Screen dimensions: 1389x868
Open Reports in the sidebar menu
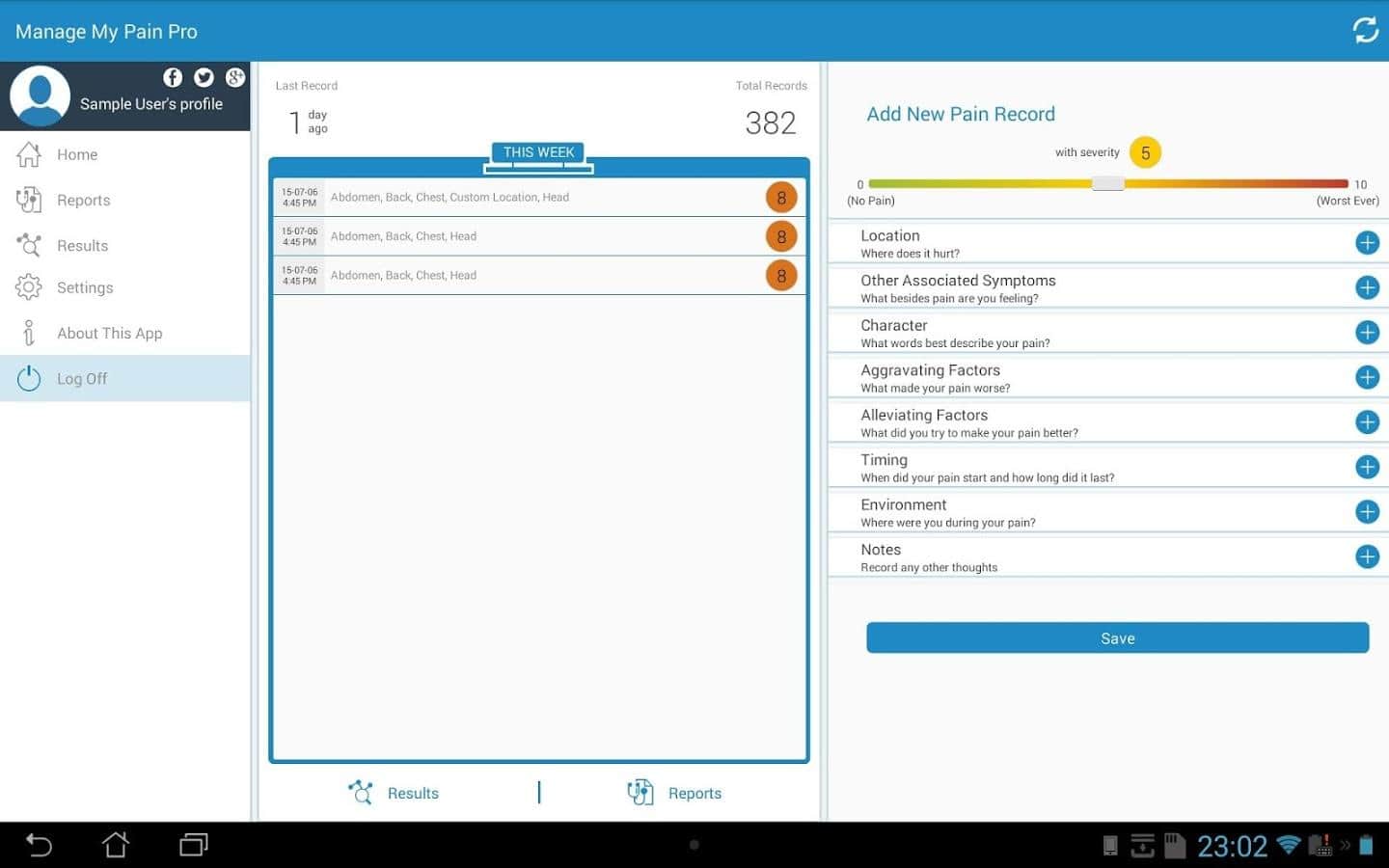[83, 201]
